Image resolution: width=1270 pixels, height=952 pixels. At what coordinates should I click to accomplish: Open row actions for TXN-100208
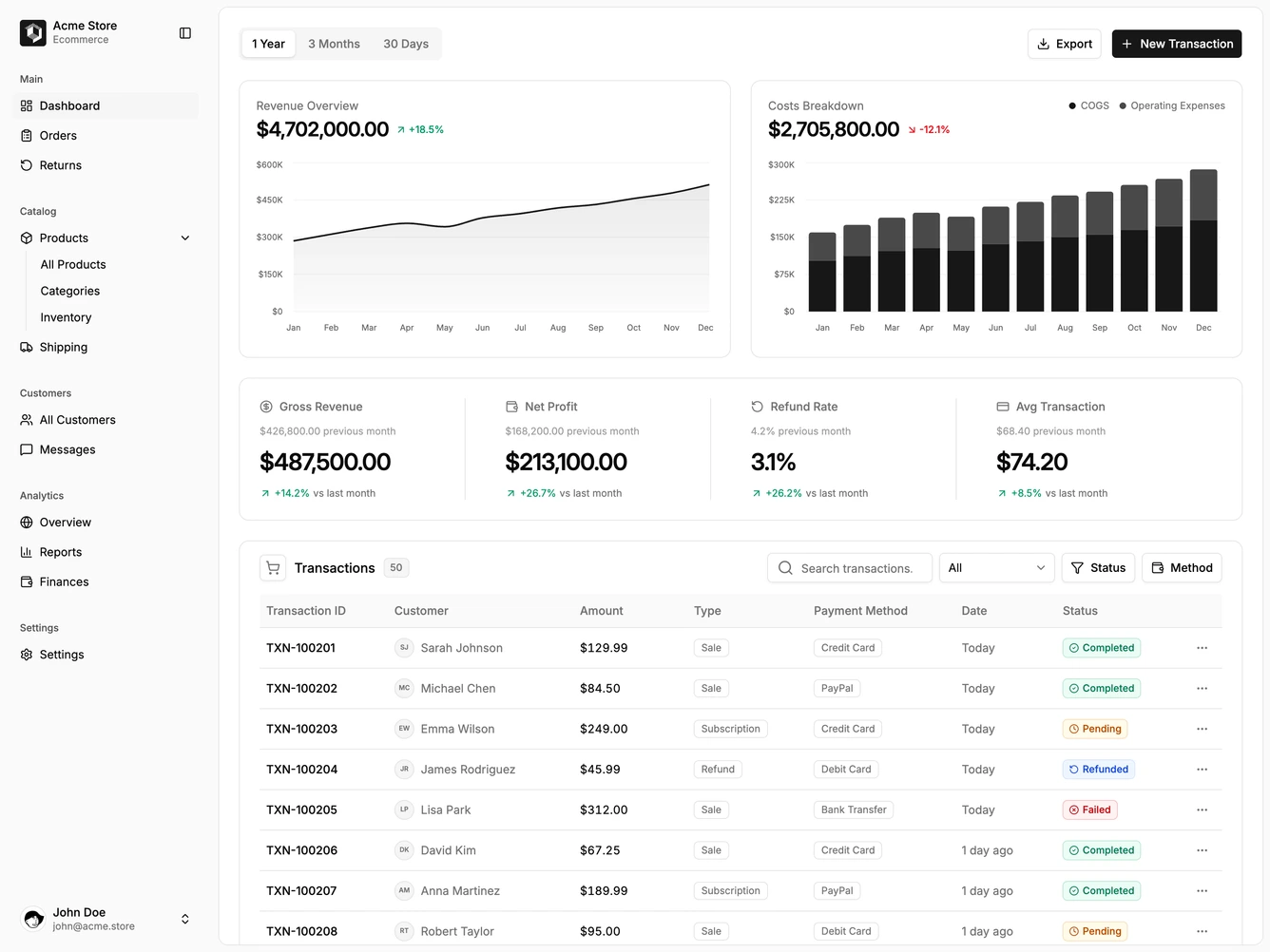pyautogui.click(x=1203, y=931)
